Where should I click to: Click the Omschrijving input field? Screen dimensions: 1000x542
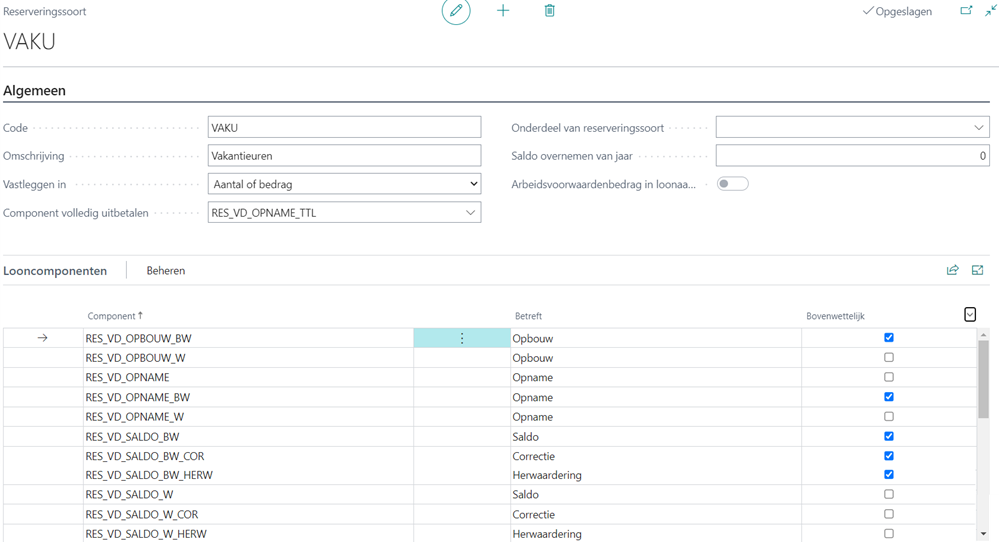344,156
